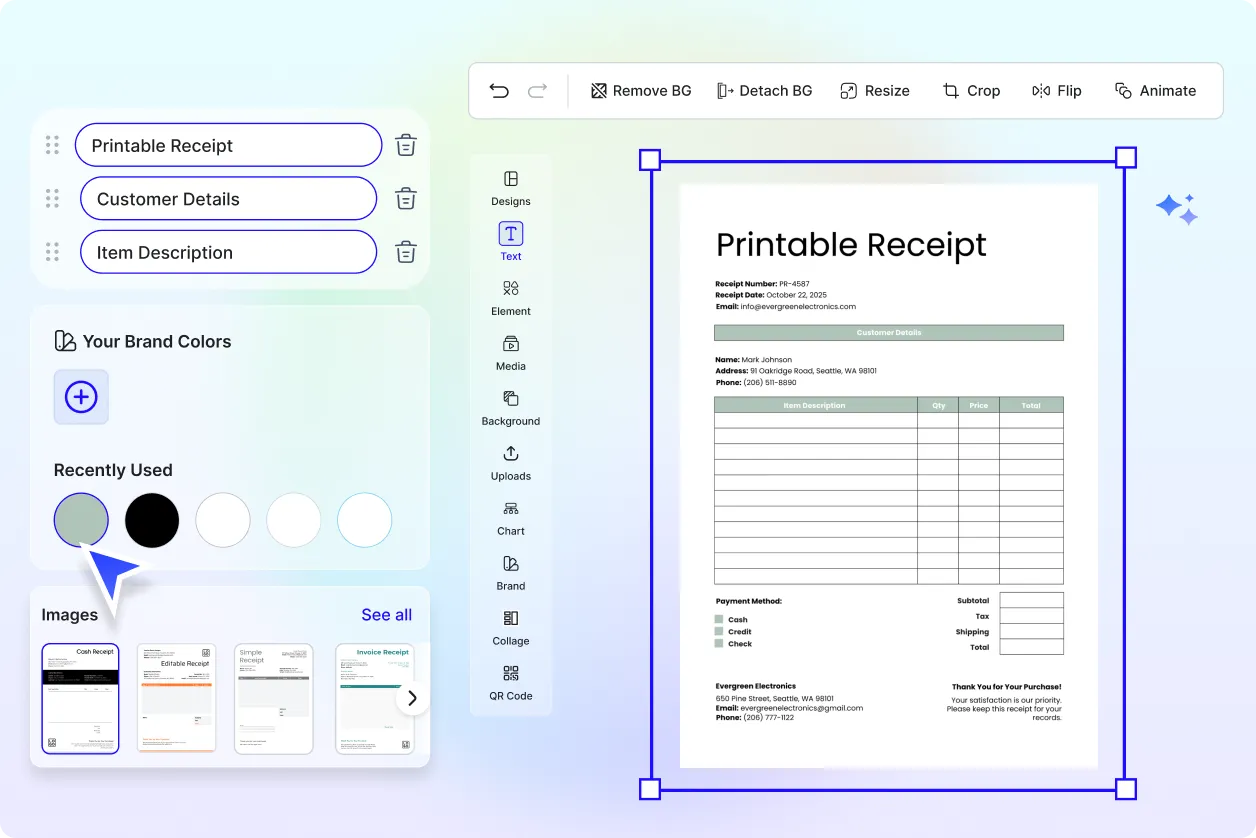
Task: Check the Cash payment method box
Action: (x=718, y=619)
